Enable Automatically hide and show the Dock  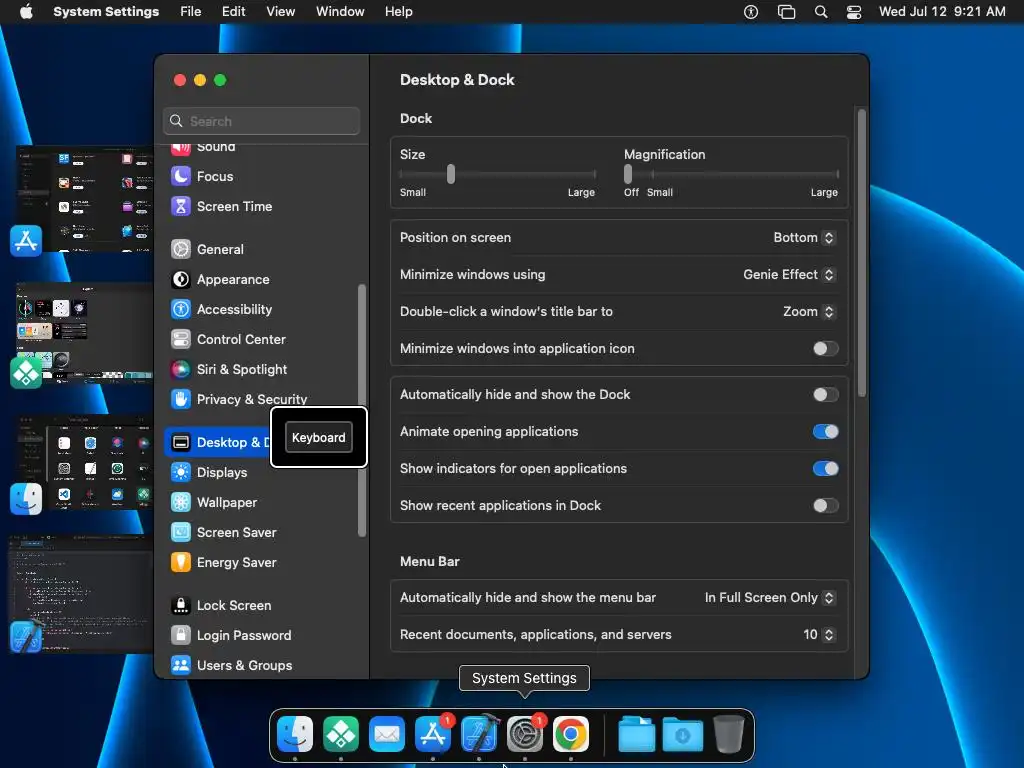coord(825,394)
